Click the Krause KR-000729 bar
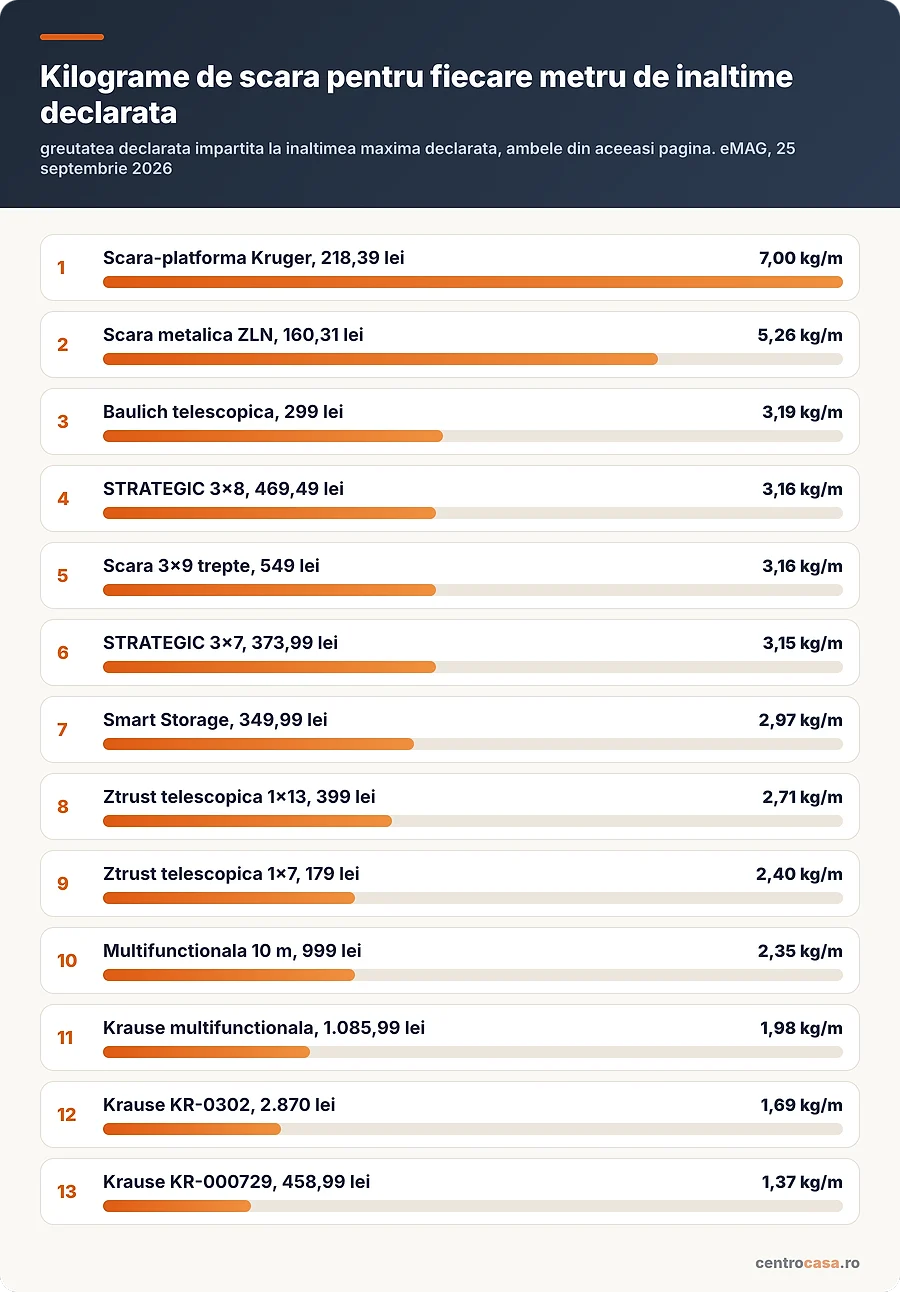This screenshot has width=900, height=1292. tap(473, 1206)
